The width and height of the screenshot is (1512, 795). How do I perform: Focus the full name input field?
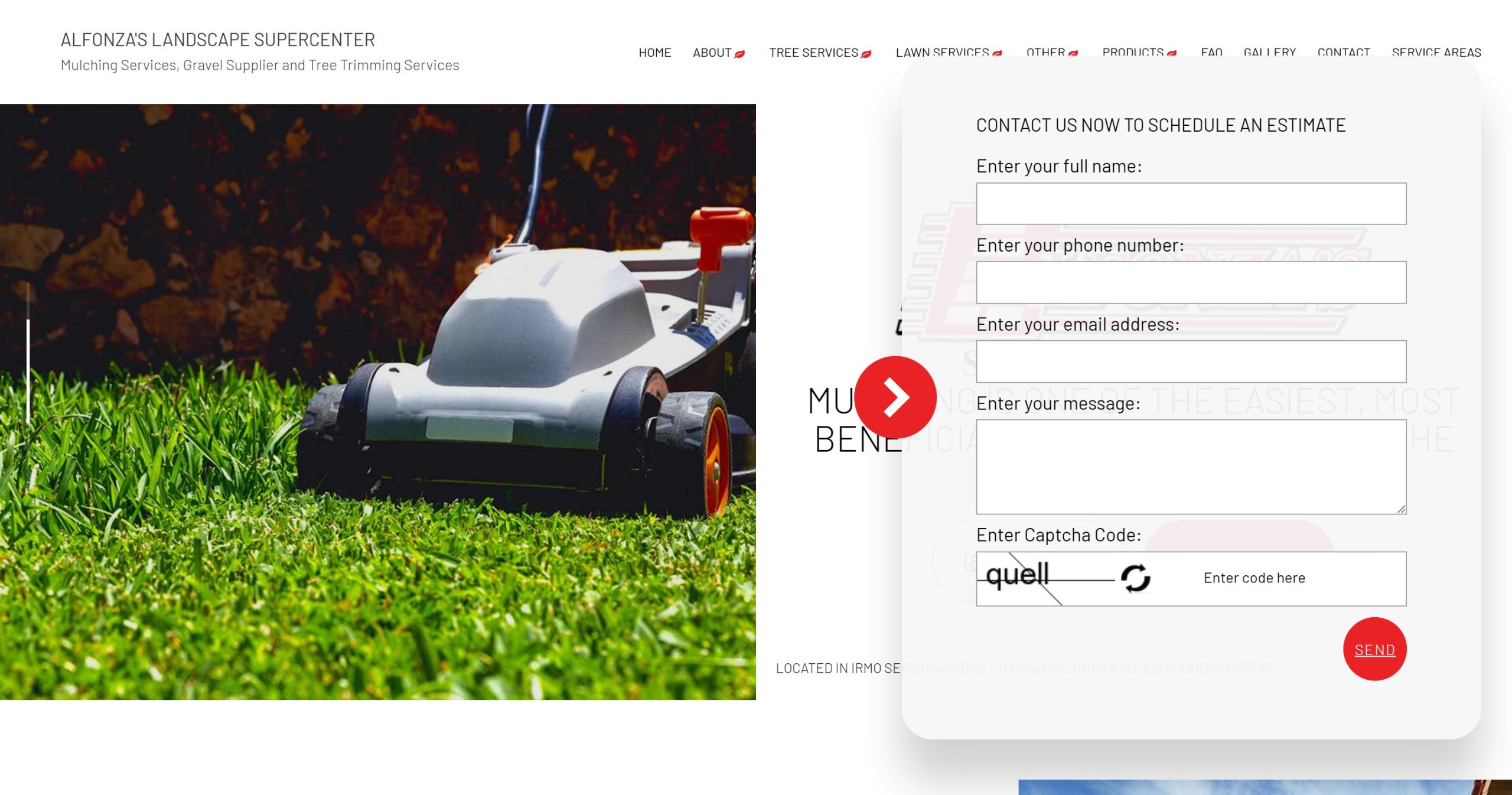[1191, 204]
